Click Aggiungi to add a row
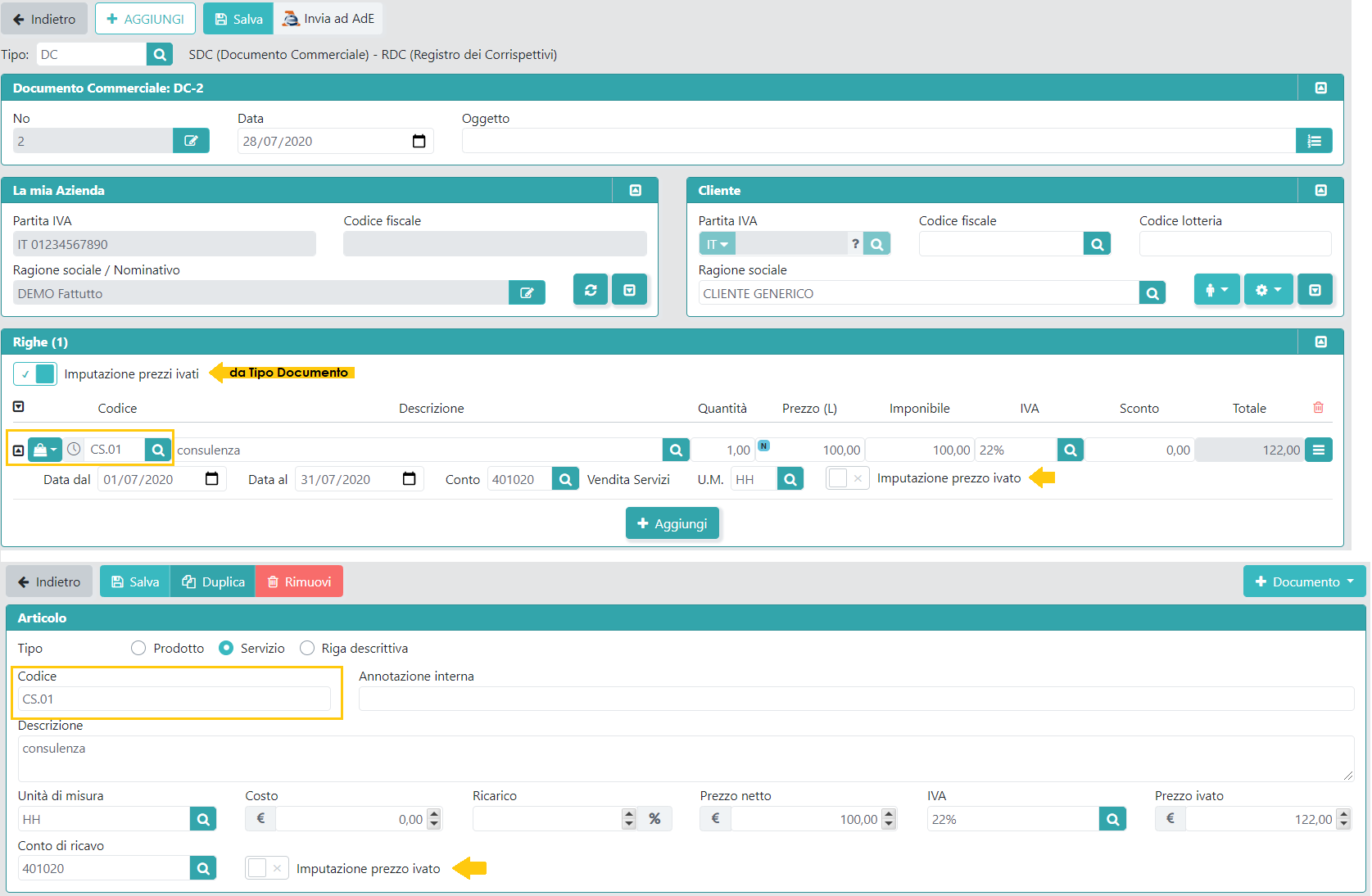Screen dimensions: 1372x896 pos(672,523)
